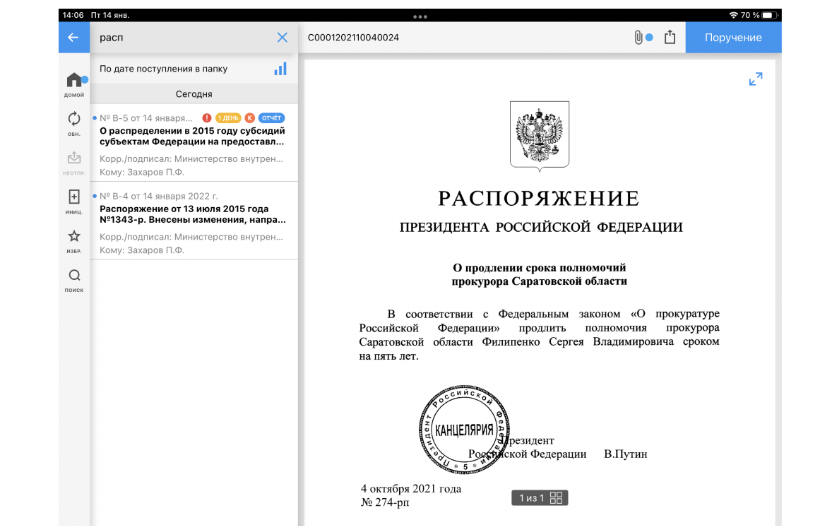Open the unsent (неотпр.) items icon
Image resolution: width=840 pixels, height=526 pixels.
click(x=74, y=160)
